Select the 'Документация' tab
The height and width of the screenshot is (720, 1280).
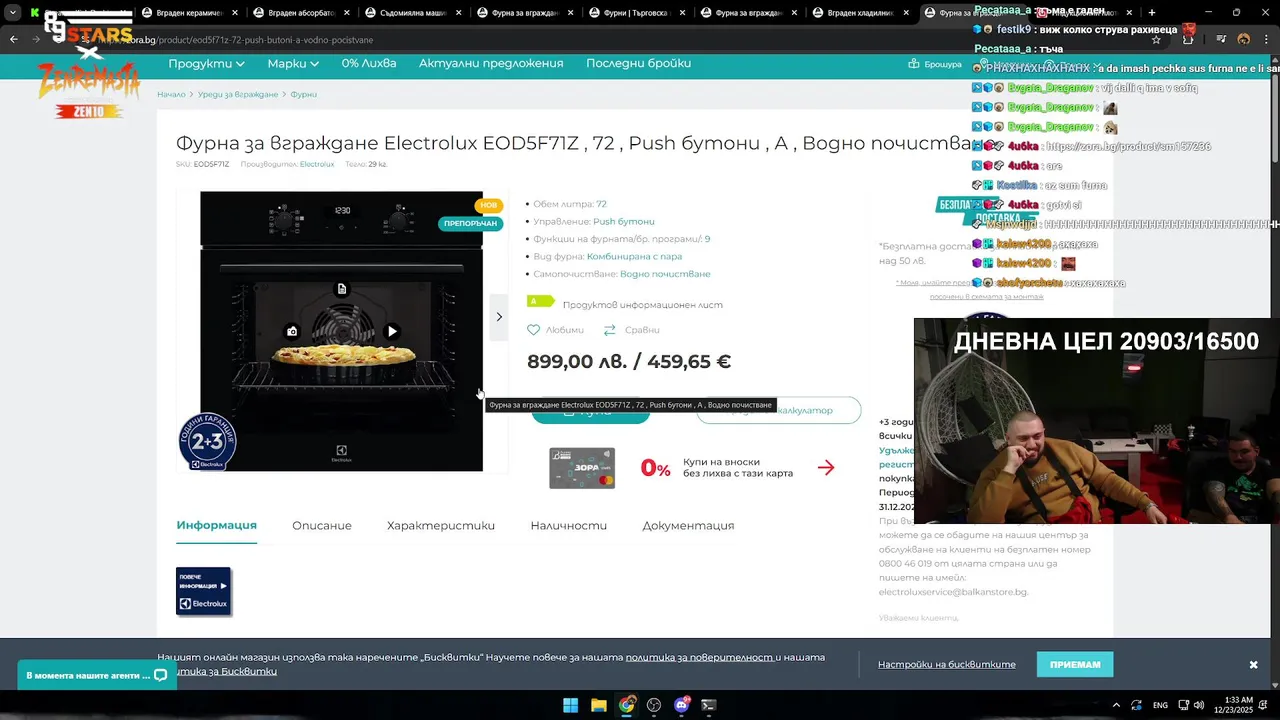point(688,525)
